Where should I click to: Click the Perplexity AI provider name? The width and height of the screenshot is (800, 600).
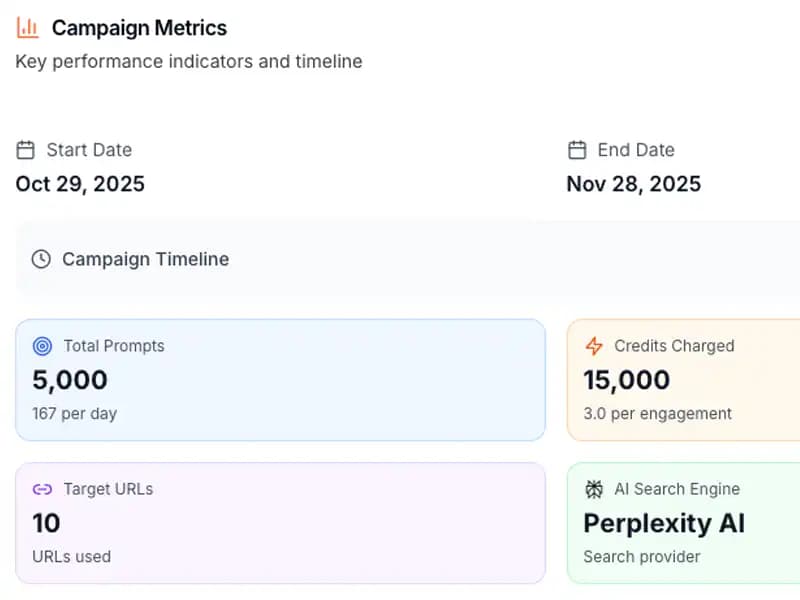665,523
